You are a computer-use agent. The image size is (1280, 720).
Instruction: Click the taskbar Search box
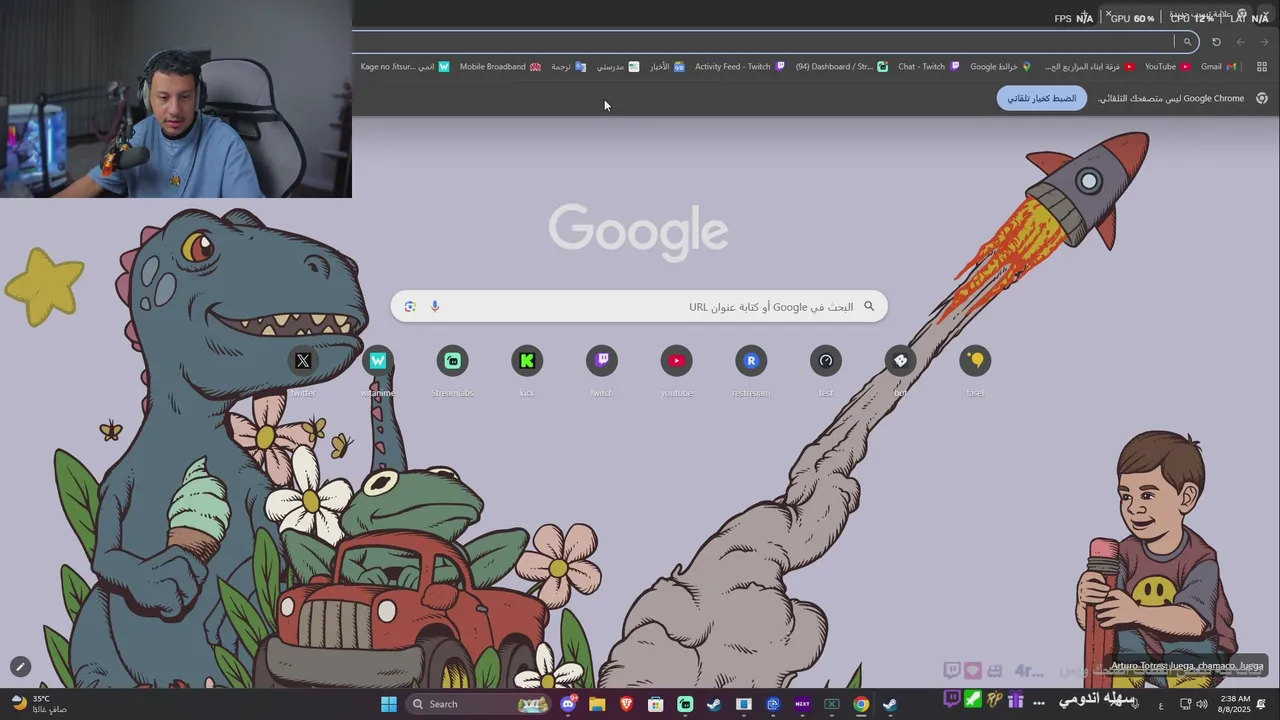tap(480, 704)
